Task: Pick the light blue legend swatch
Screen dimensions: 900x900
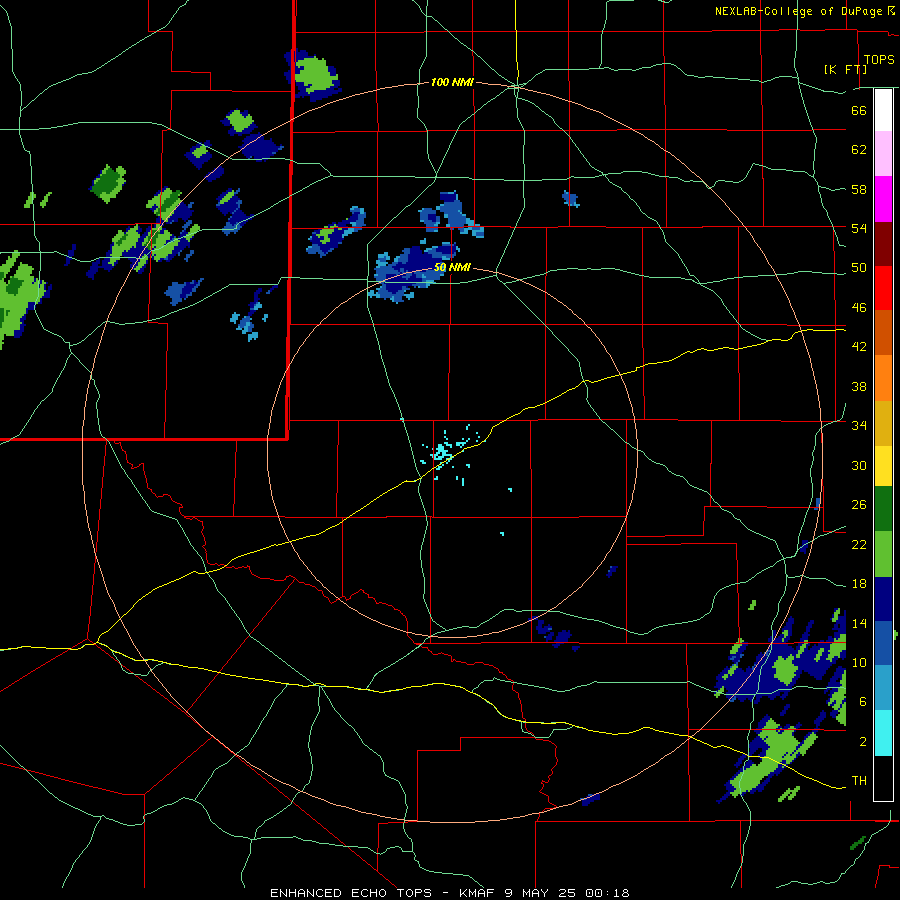Action: 883,688
